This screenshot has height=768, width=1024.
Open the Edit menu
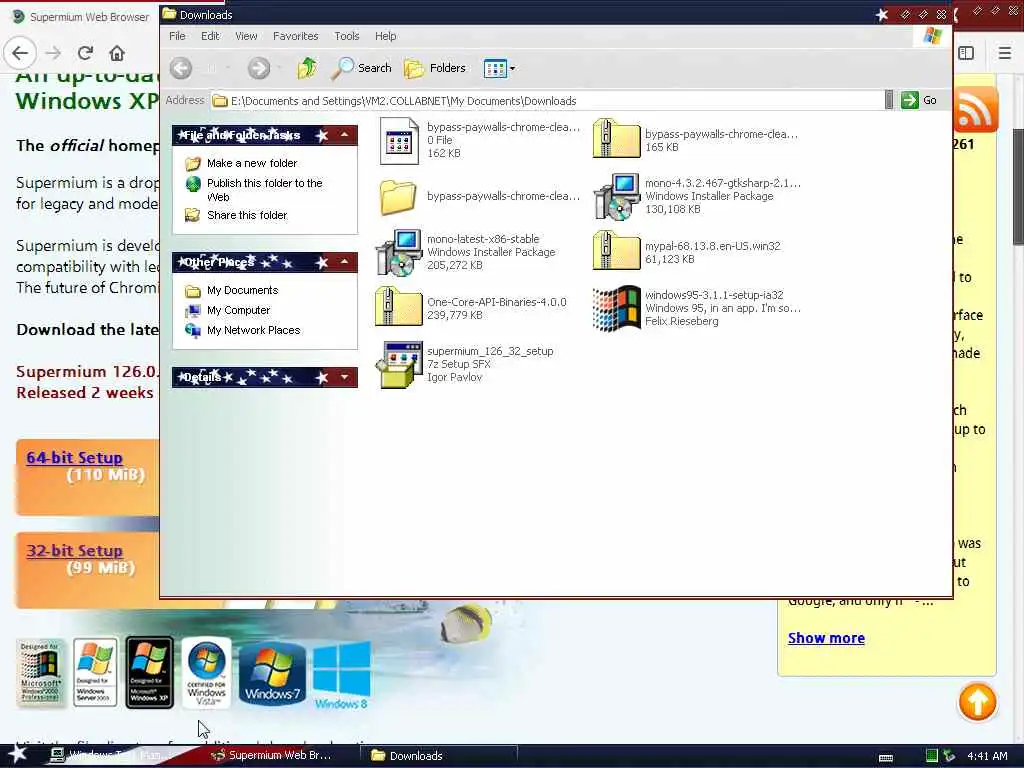tap(210, 36)
